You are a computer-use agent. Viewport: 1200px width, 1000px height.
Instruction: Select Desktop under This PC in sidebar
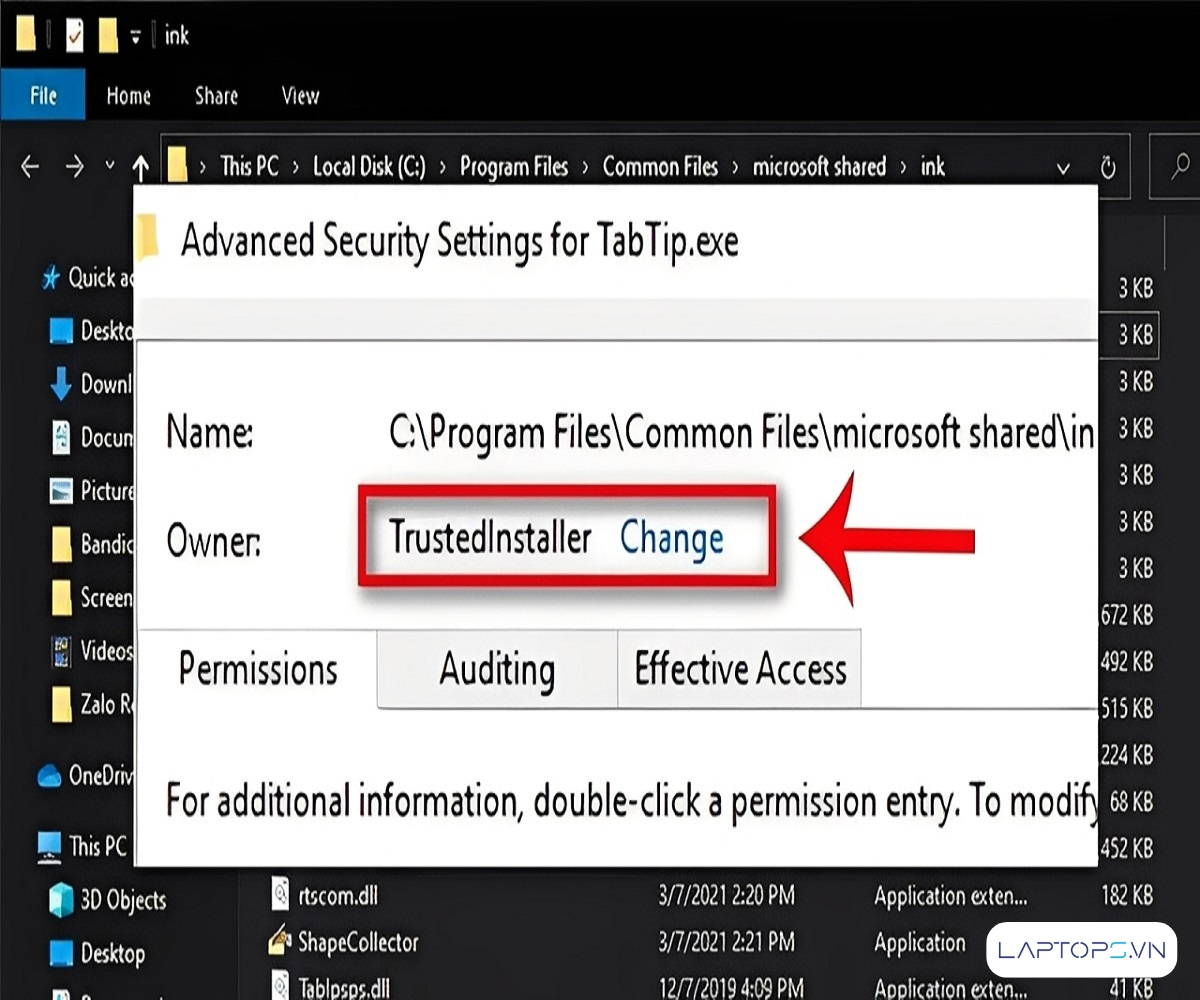(111, 953)
